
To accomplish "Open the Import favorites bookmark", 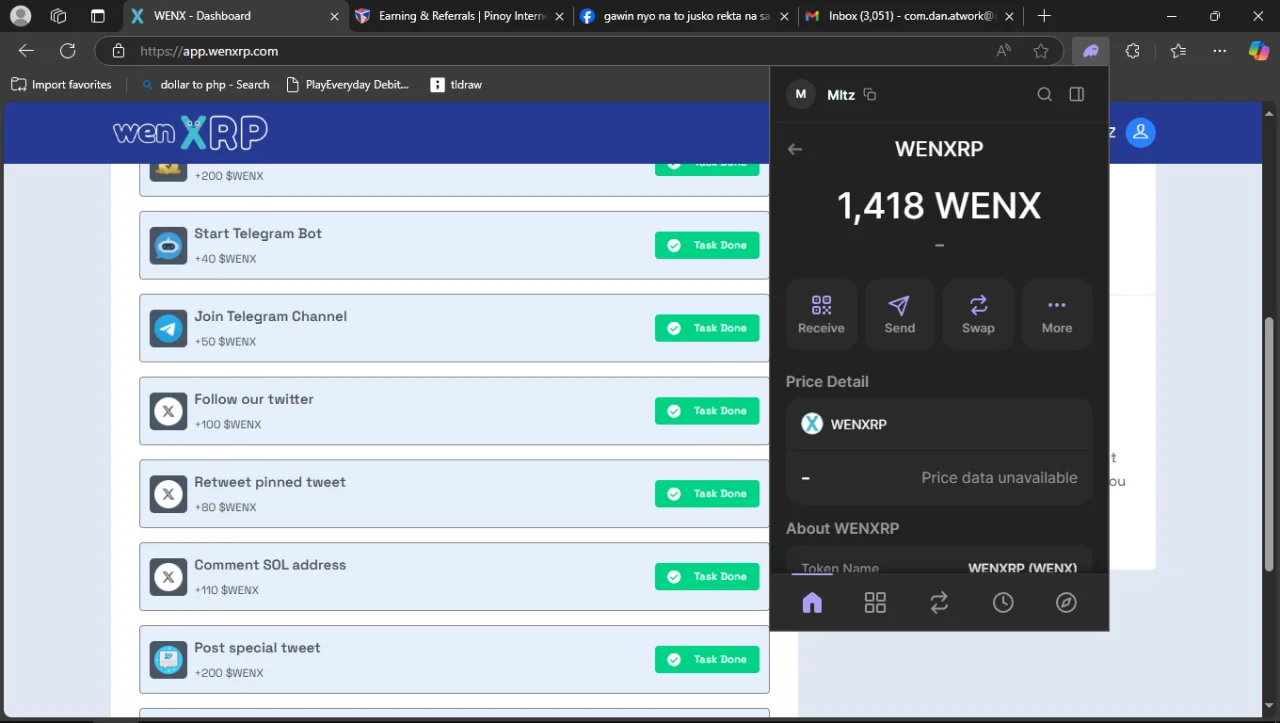I will coord(61,85).
